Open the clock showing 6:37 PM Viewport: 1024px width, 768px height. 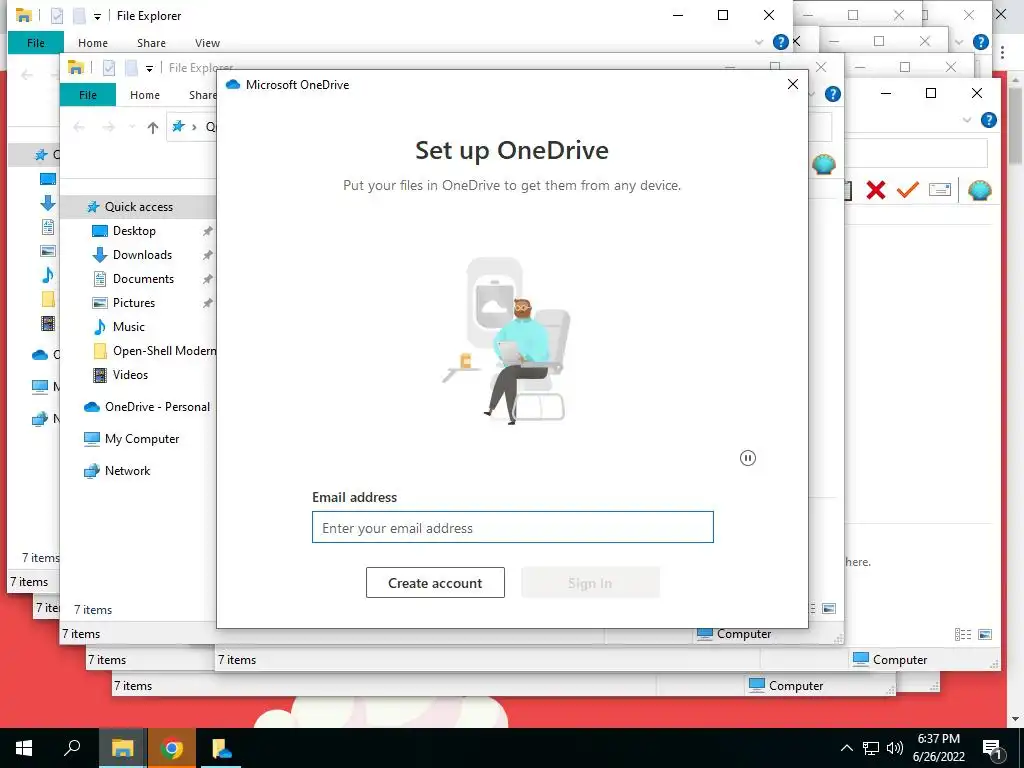[x=938, y=748]
